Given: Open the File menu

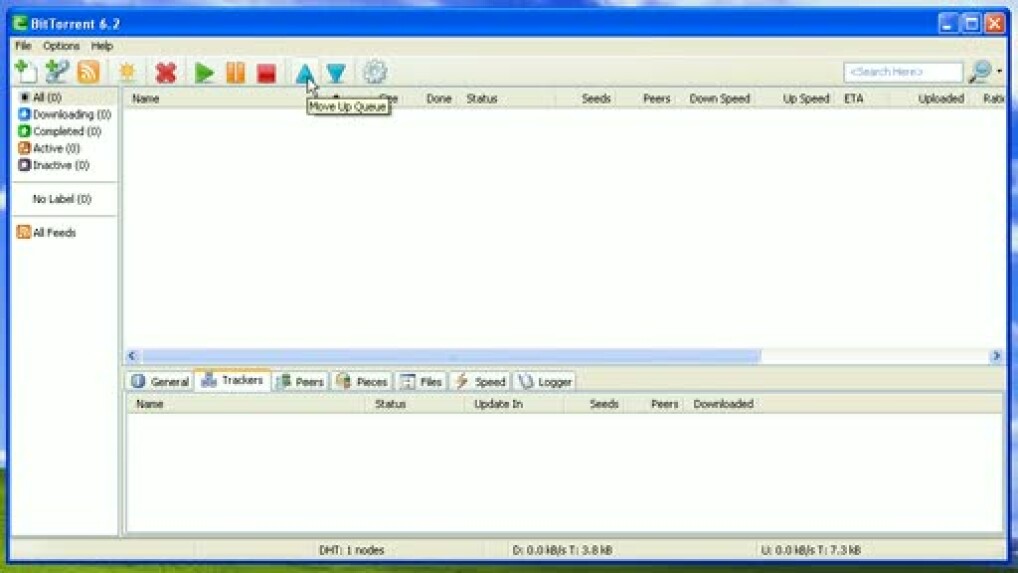Looking at the screenshot, I should 23,46.
